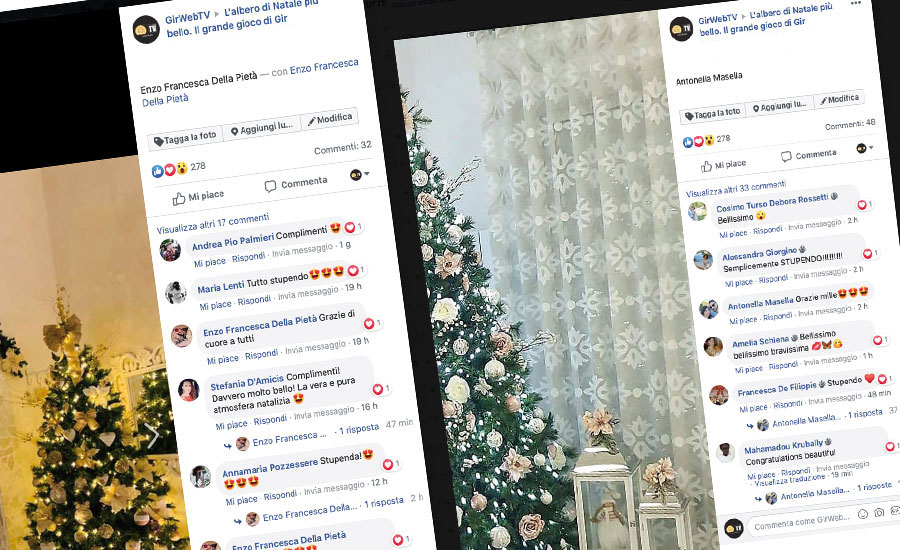
Task: Click Modifica button in right post
Action: pyautogui.click(x=839, y=99)
